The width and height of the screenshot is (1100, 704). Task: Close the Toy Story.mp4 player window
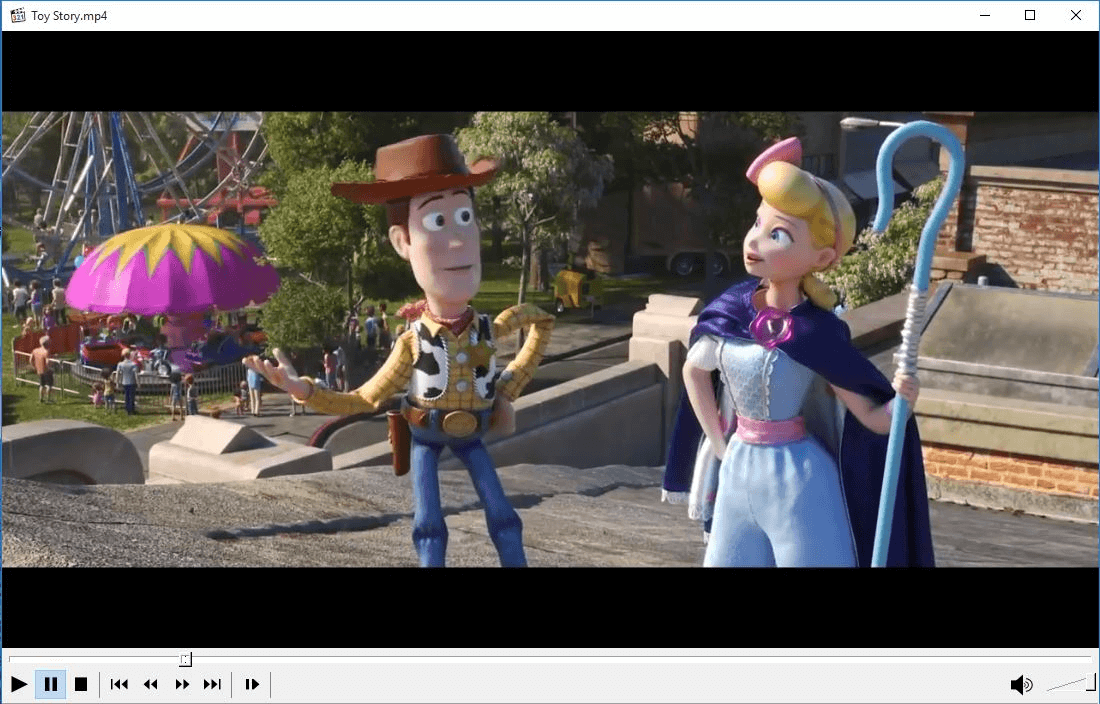[1075, 15]
